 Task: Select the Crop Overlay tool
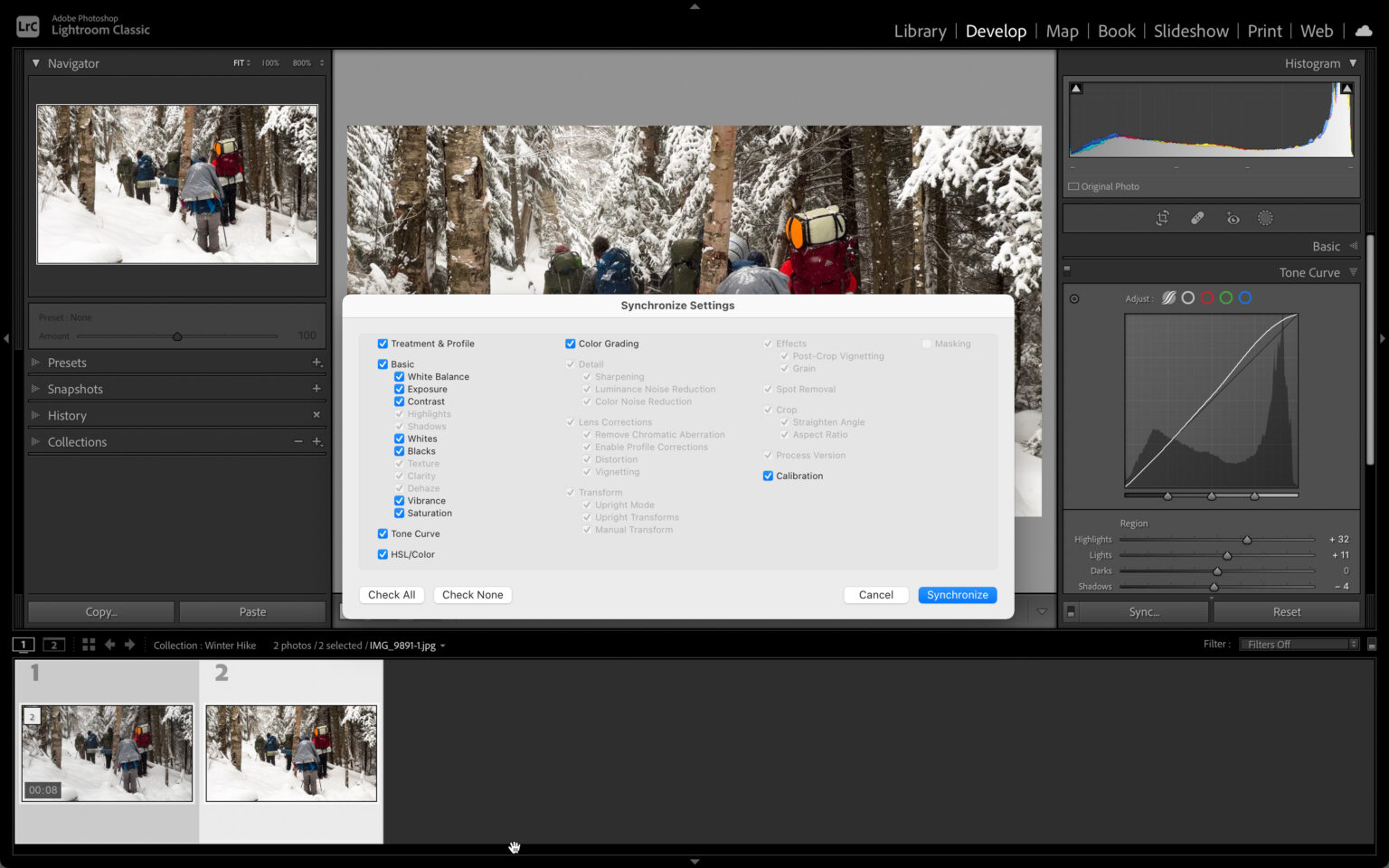click(1162, 217)
